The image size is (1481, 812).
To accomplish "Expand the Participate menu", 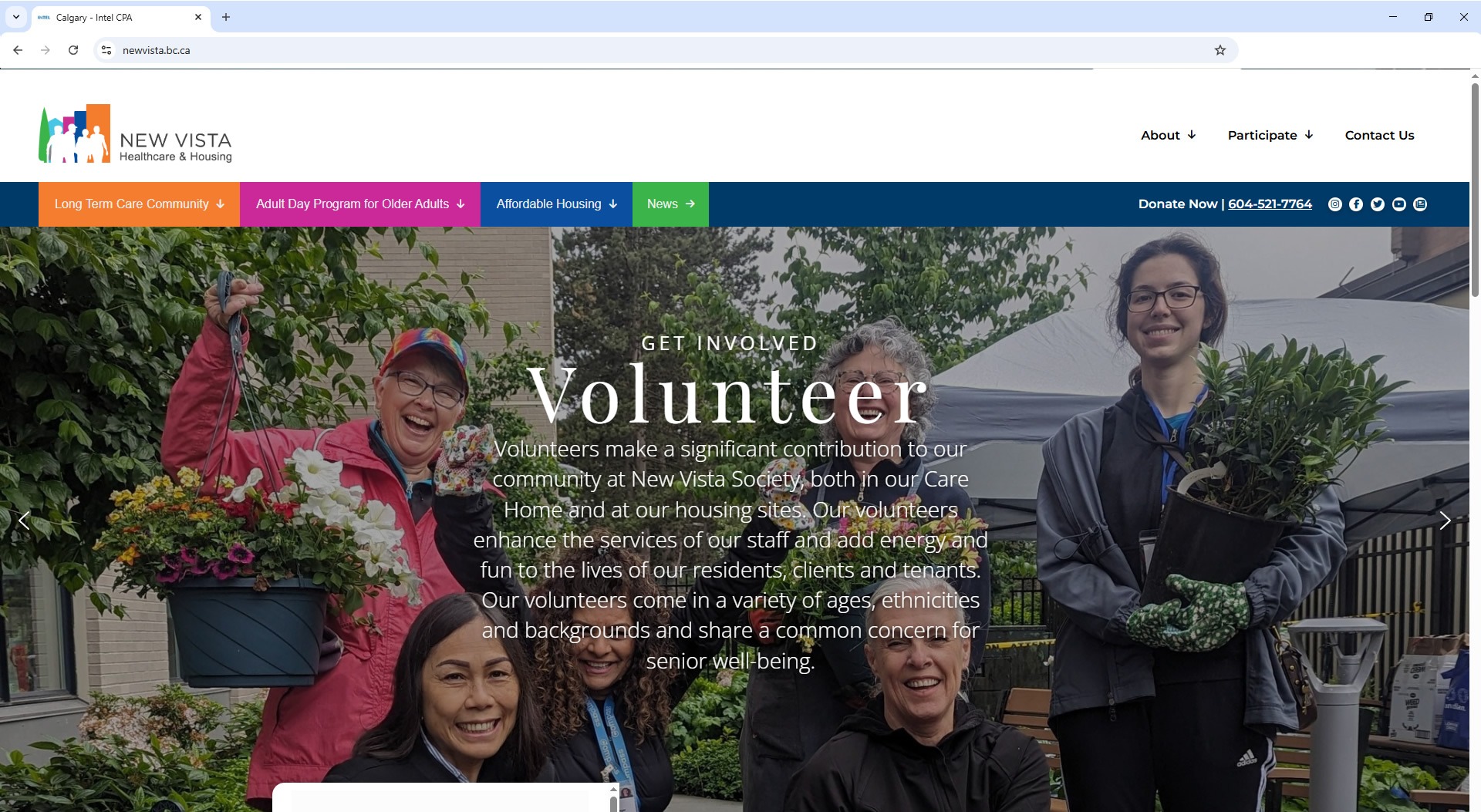I will (x=1270, y=135).
